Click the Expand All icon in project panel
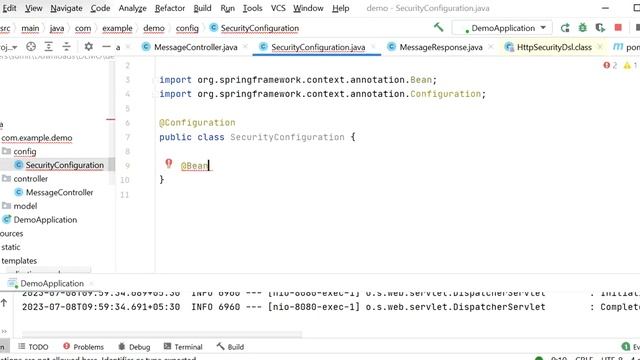This screenshot has height=360, width=640. [x=49, y=47]
